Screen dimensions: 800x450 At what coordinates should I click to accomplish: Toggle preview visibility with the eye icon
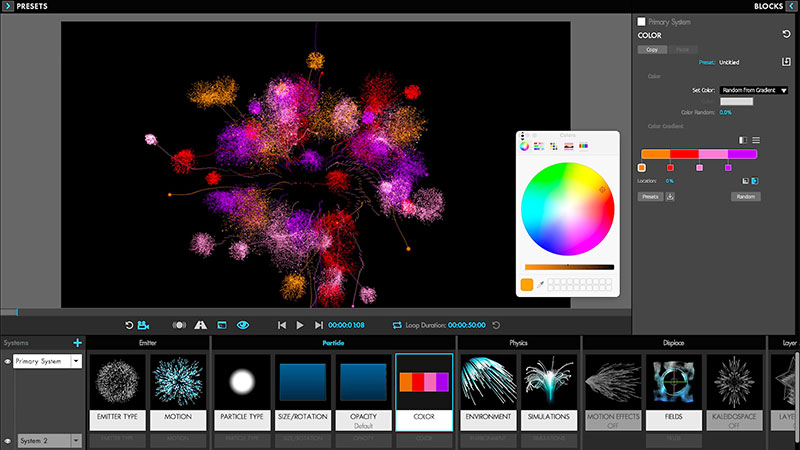[x=243, y=325]
